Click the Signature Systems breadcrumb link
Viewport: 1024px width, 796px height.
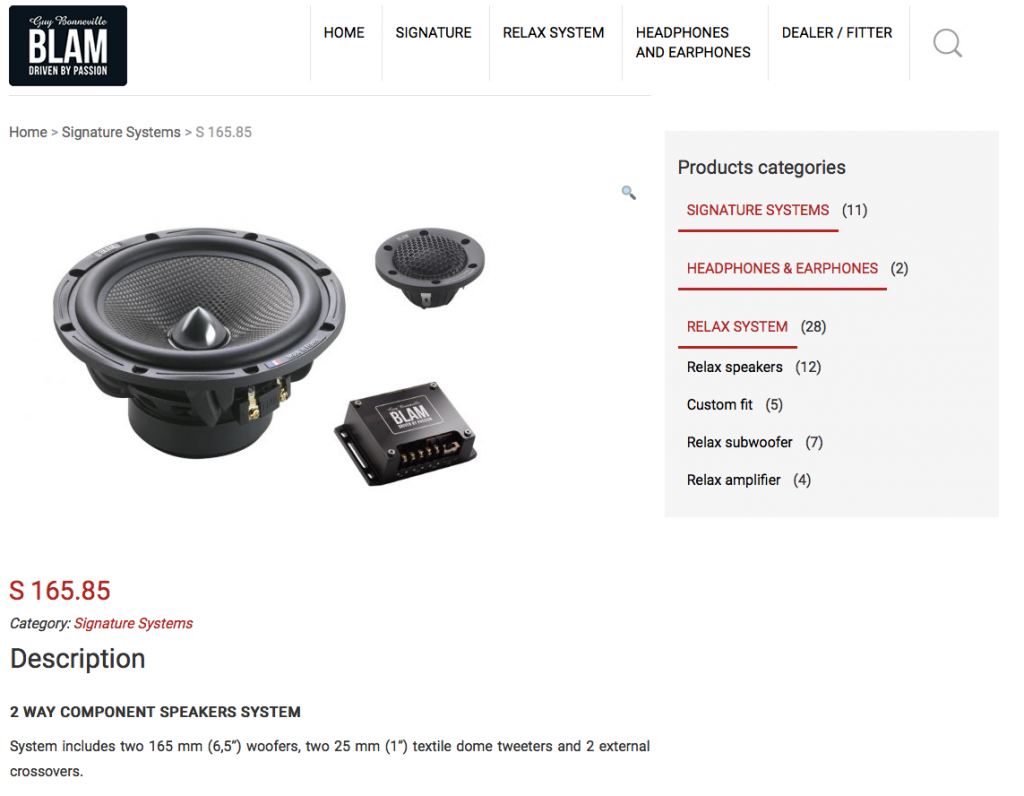[x=121, y=132]
